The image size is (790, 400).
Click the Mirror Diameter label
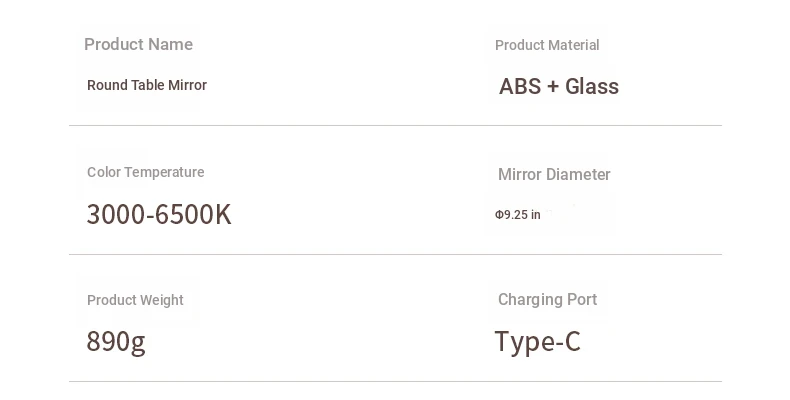(x=554, y=175)
